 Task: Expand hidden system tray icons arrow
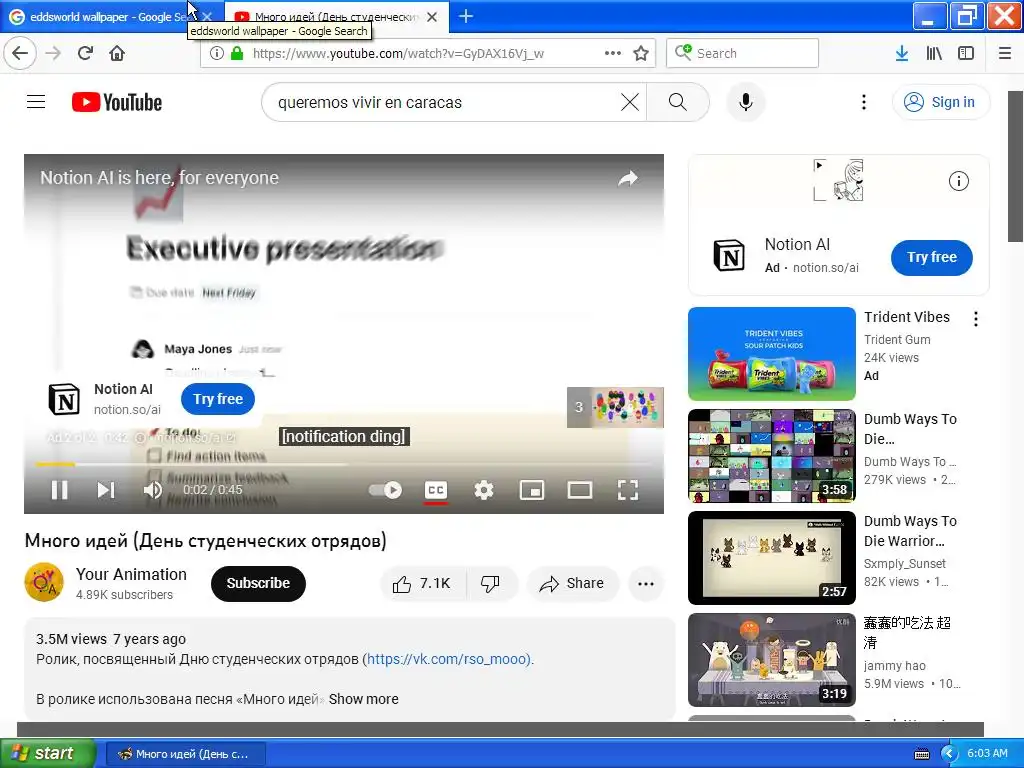point(948,754)
